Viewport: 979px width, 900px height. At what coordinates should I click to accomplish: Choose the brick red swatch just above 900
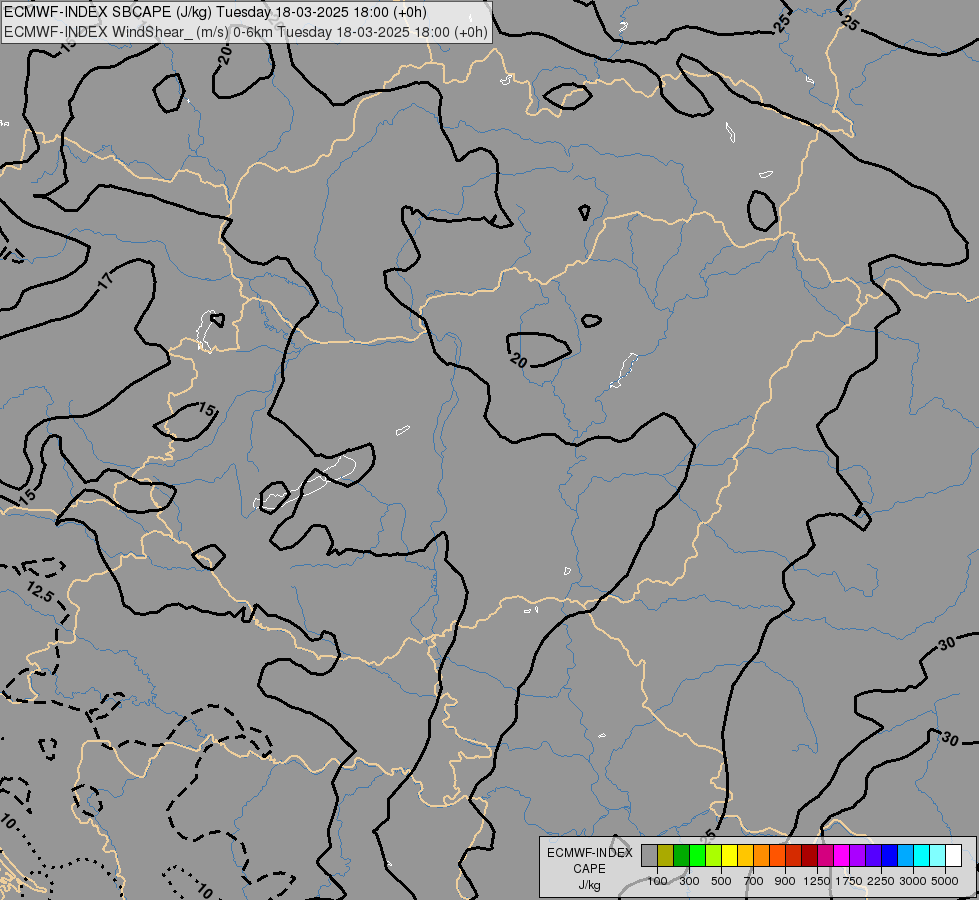(794, 856)
